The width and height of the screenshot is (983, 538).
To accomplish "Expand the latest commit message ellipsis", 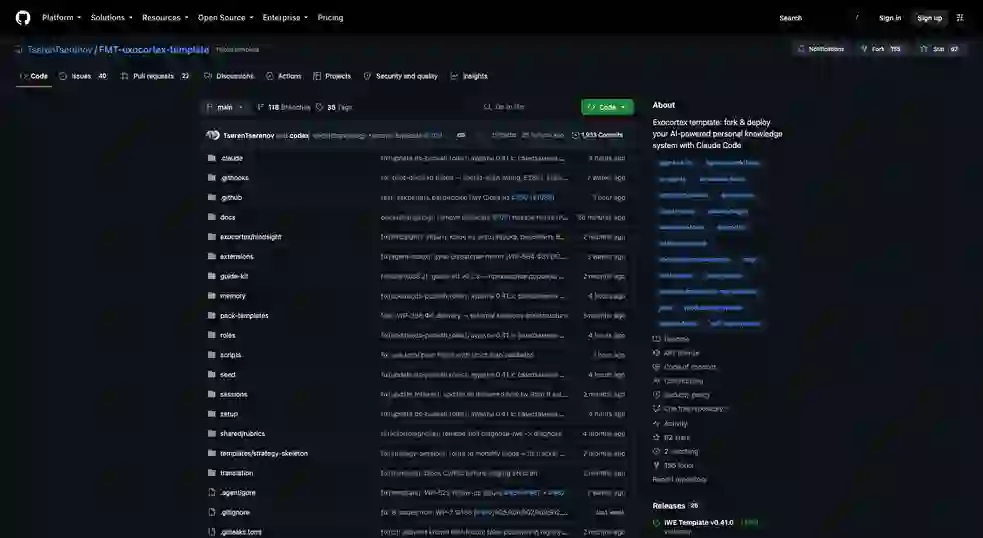I will click(461, 135).
